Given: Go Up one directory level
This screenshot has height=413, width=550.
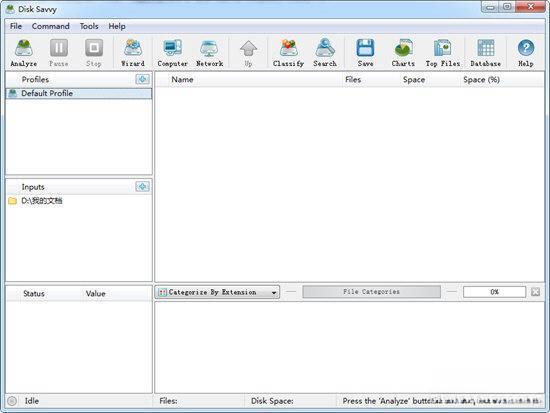Looking at the screenshot, I should pyautogui.click(x=248, y=53).
